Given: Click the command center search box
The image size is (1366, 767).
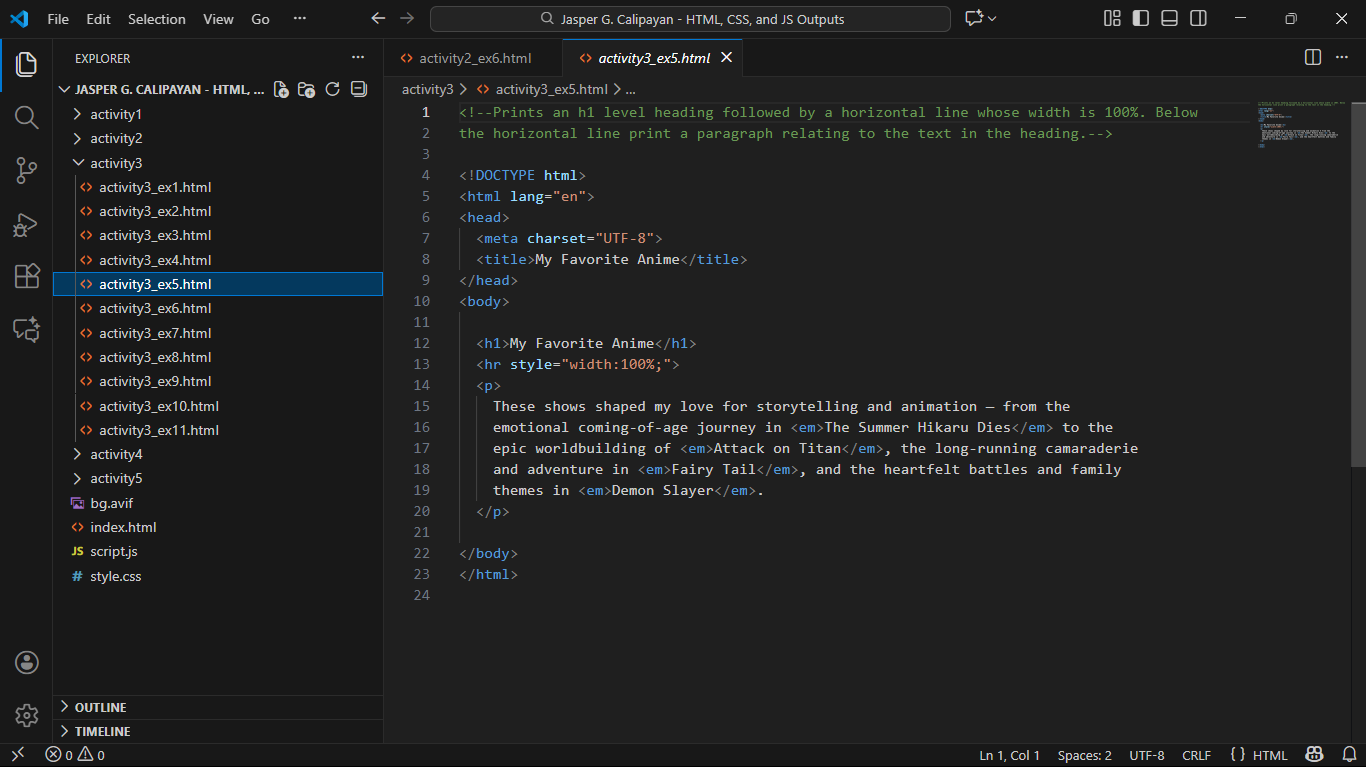Looking at the screenshot, I should 690,19.
